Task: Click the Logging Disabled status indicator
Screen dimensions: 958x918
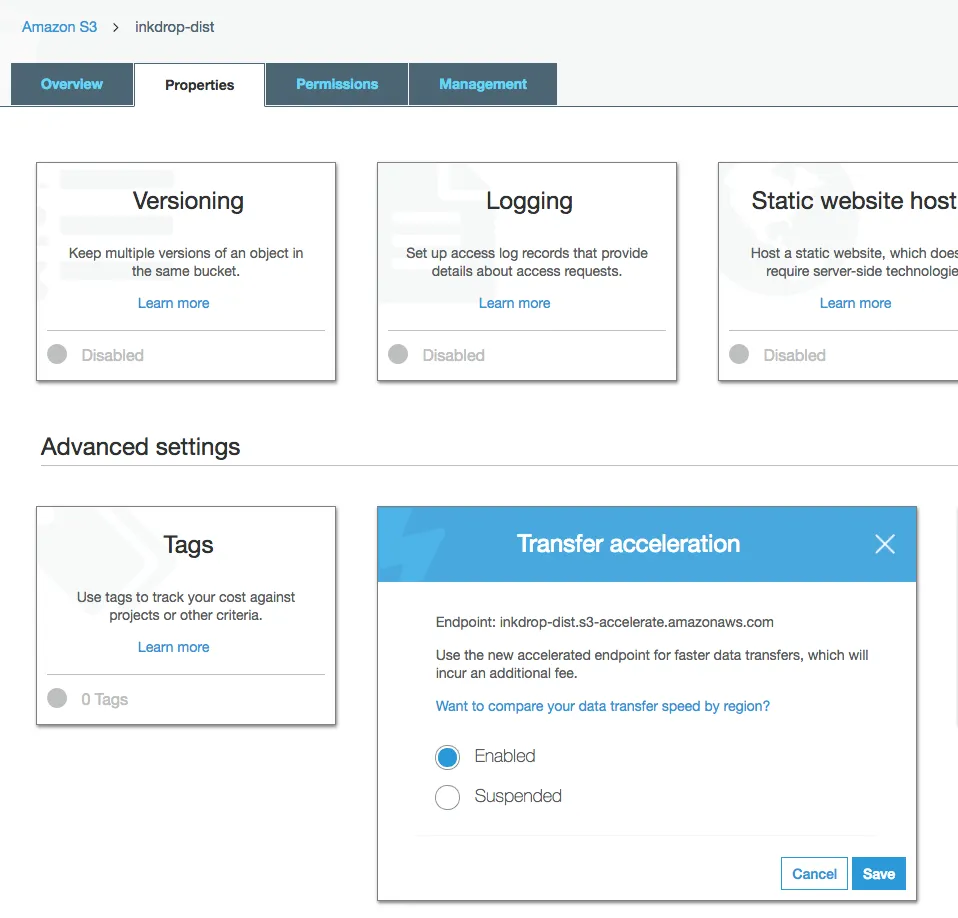Action: click(398, 354)
